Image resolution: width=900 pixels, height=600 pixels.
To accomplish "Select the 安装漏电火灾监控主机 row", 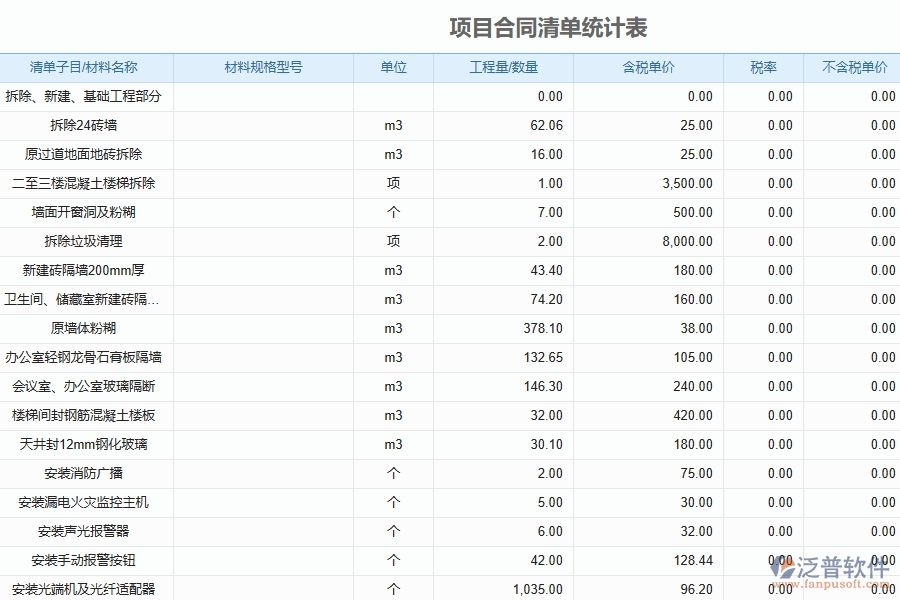I will pyautogui.click(x=88, y=502).
